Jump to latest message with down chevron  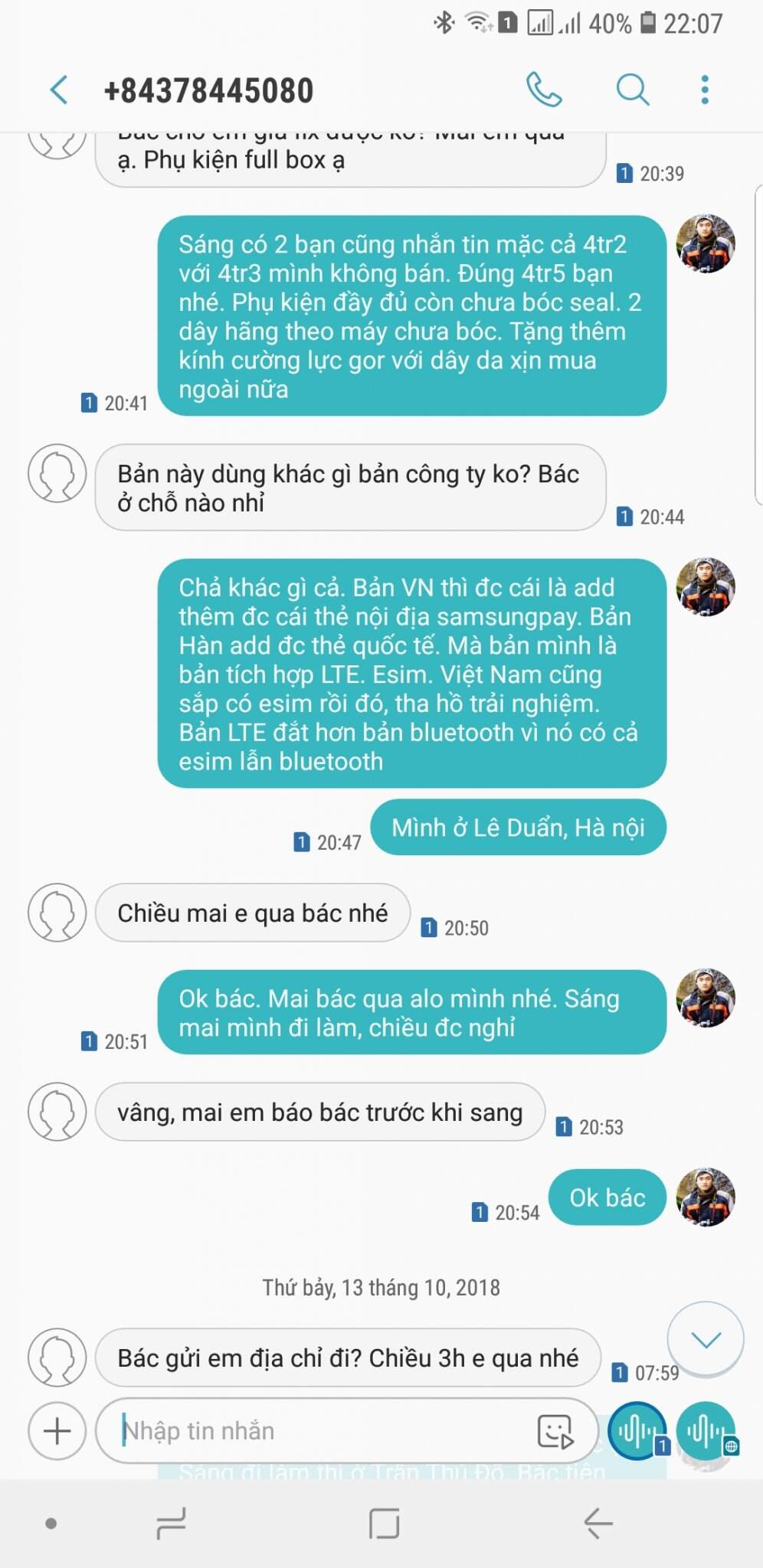coord(706,1339)
